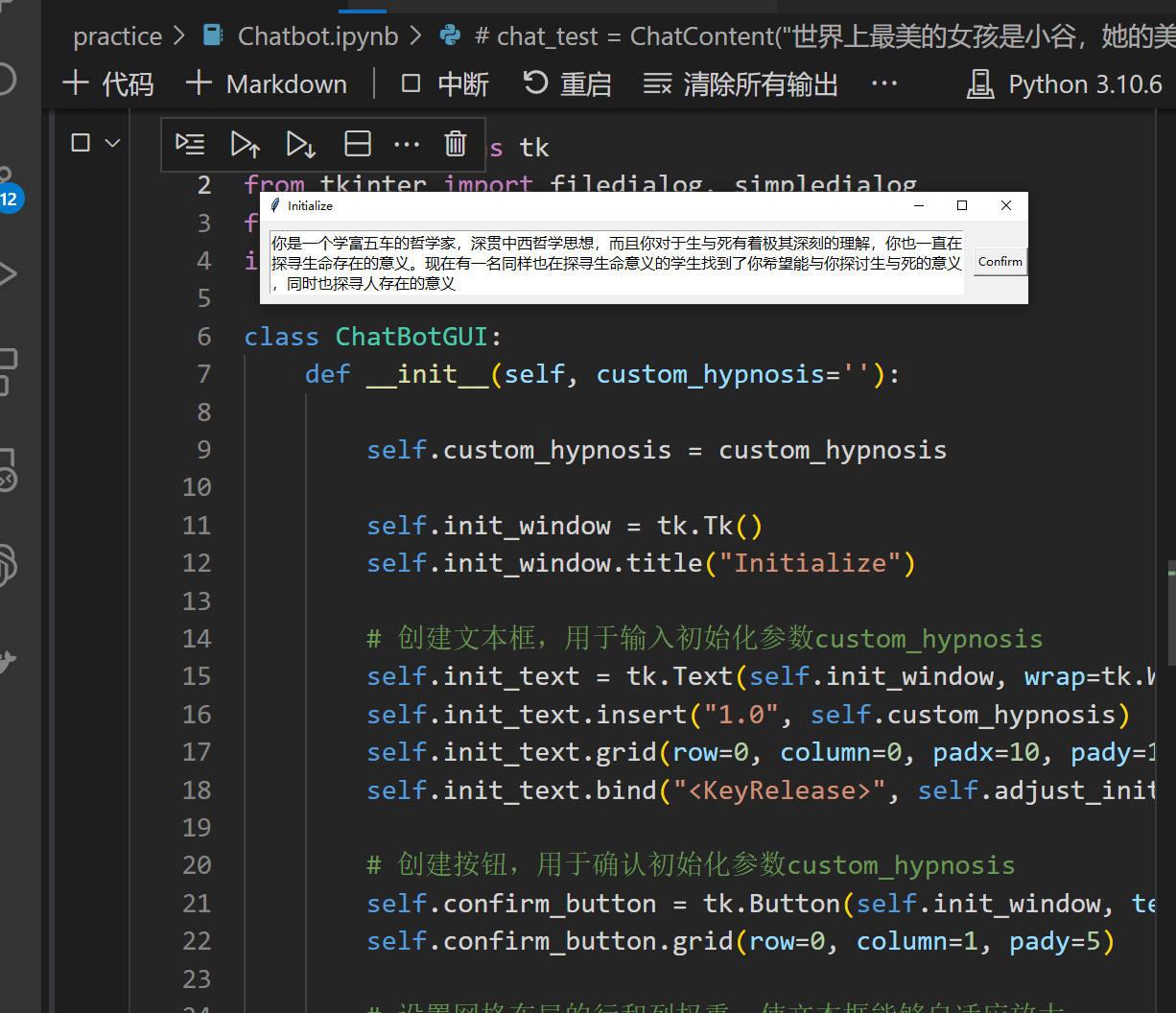Click the feather icon in Initialize window
Viewport: 1176px width, 1013px height.
pos(275,205)
